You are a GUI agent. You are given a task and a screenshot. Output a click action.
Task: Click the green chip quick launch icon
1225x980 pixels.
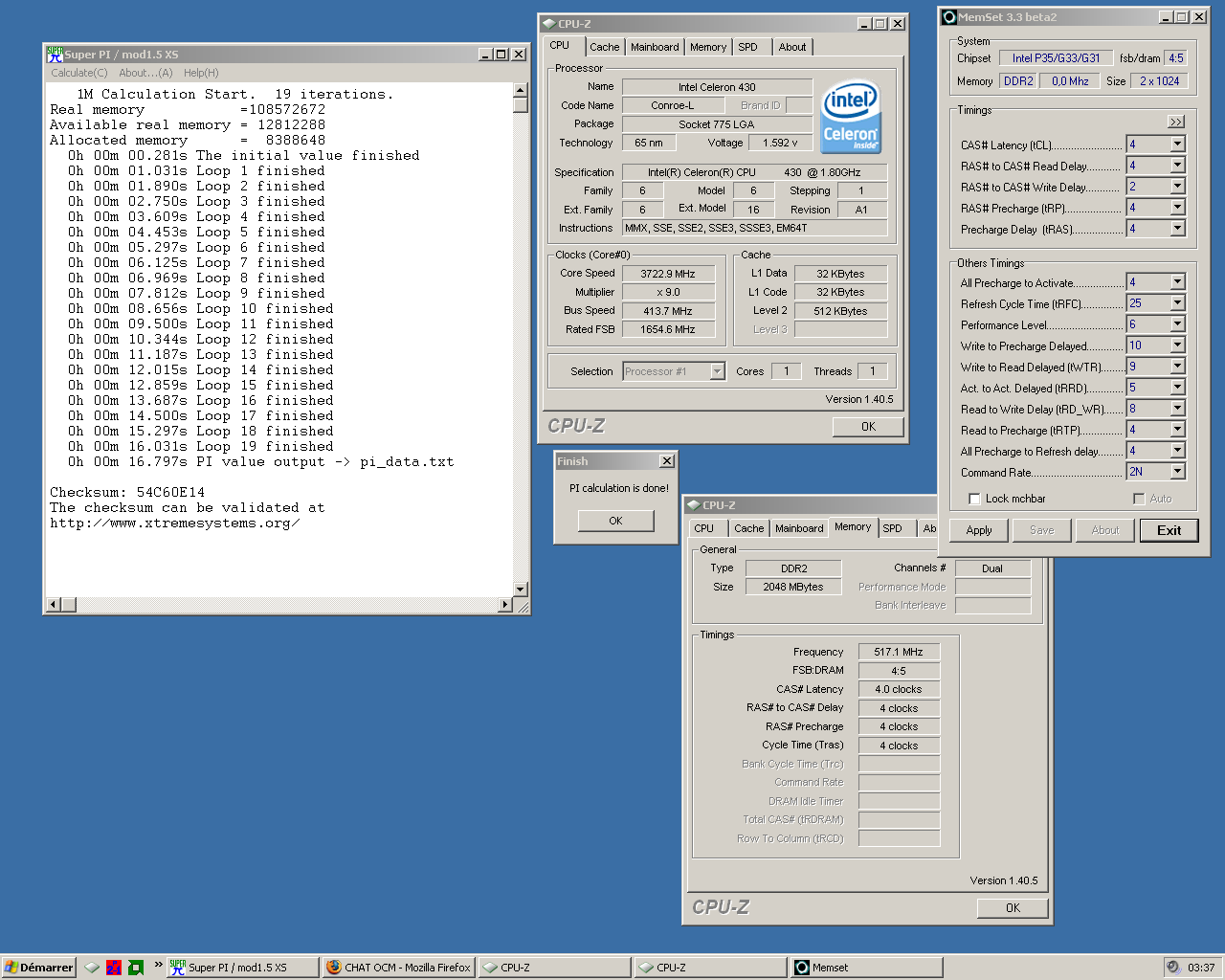click(x=135, y=968)
